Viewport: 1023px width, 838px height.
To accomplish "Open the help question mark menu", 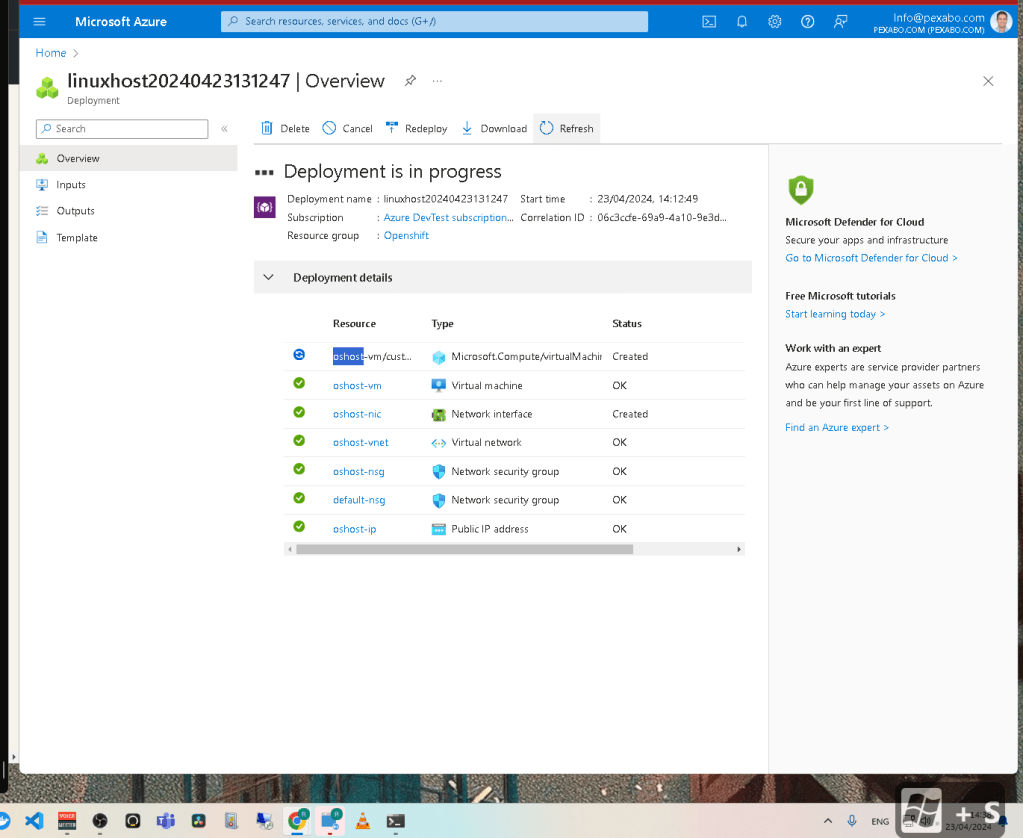I will coord(808,22).
